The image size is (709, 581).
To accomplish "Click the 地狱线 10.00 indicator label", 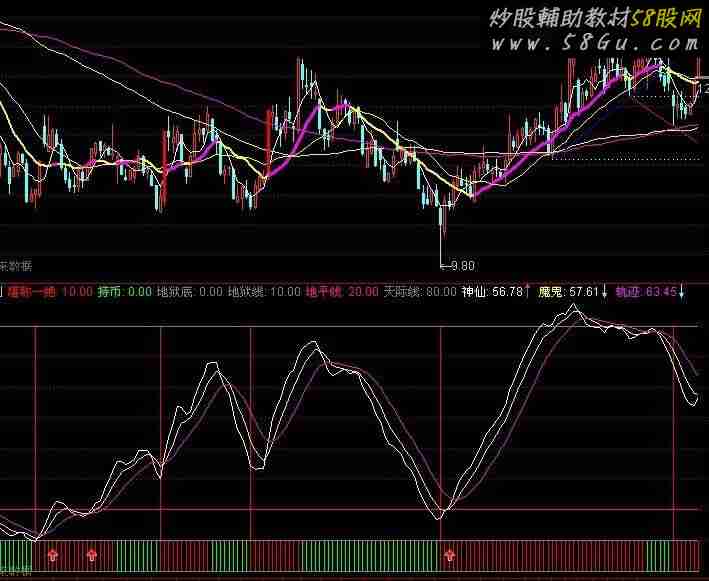I will tap(264, 292).
